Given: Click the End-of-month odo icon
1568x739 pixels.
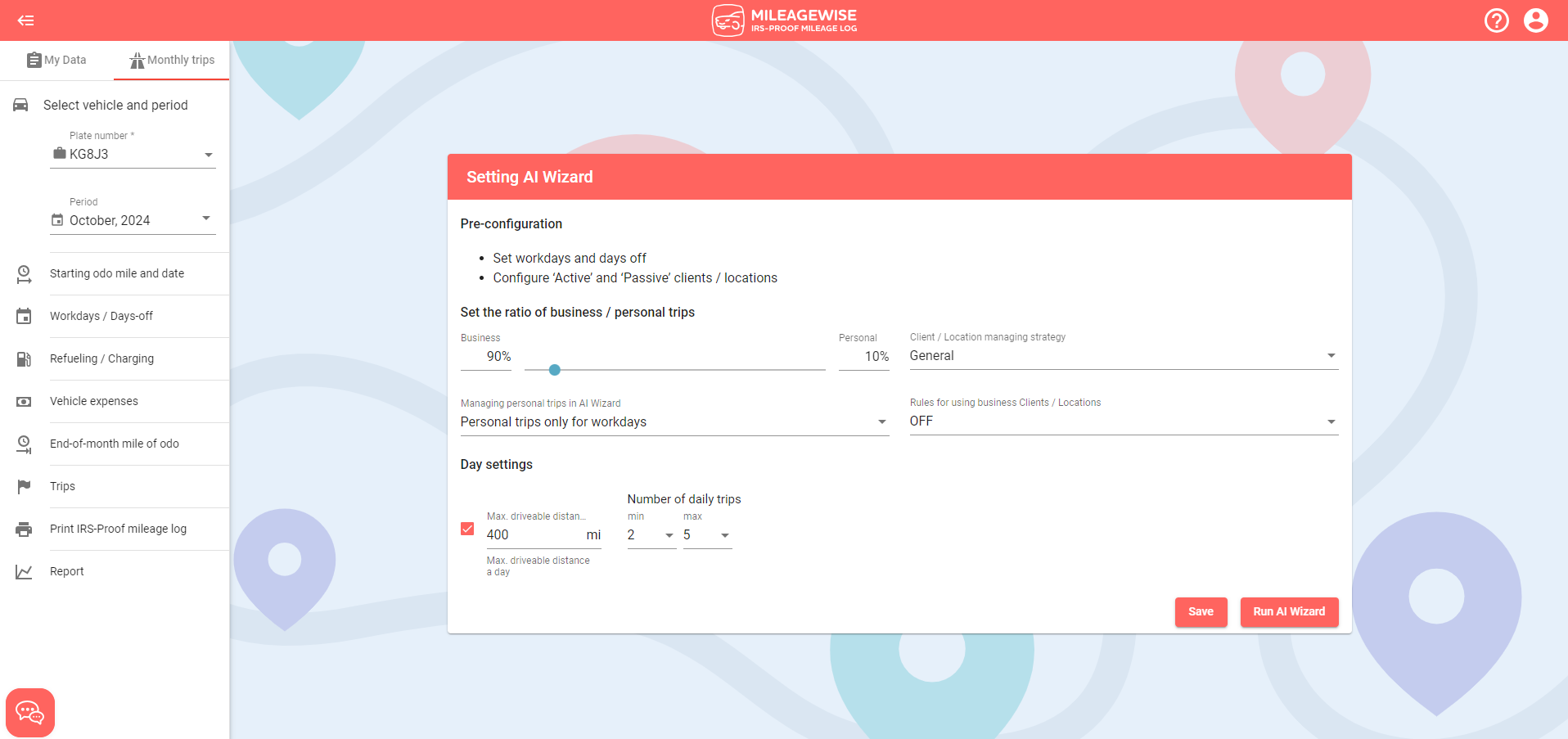Looking at the screenshot, I should tap(24, 444).
